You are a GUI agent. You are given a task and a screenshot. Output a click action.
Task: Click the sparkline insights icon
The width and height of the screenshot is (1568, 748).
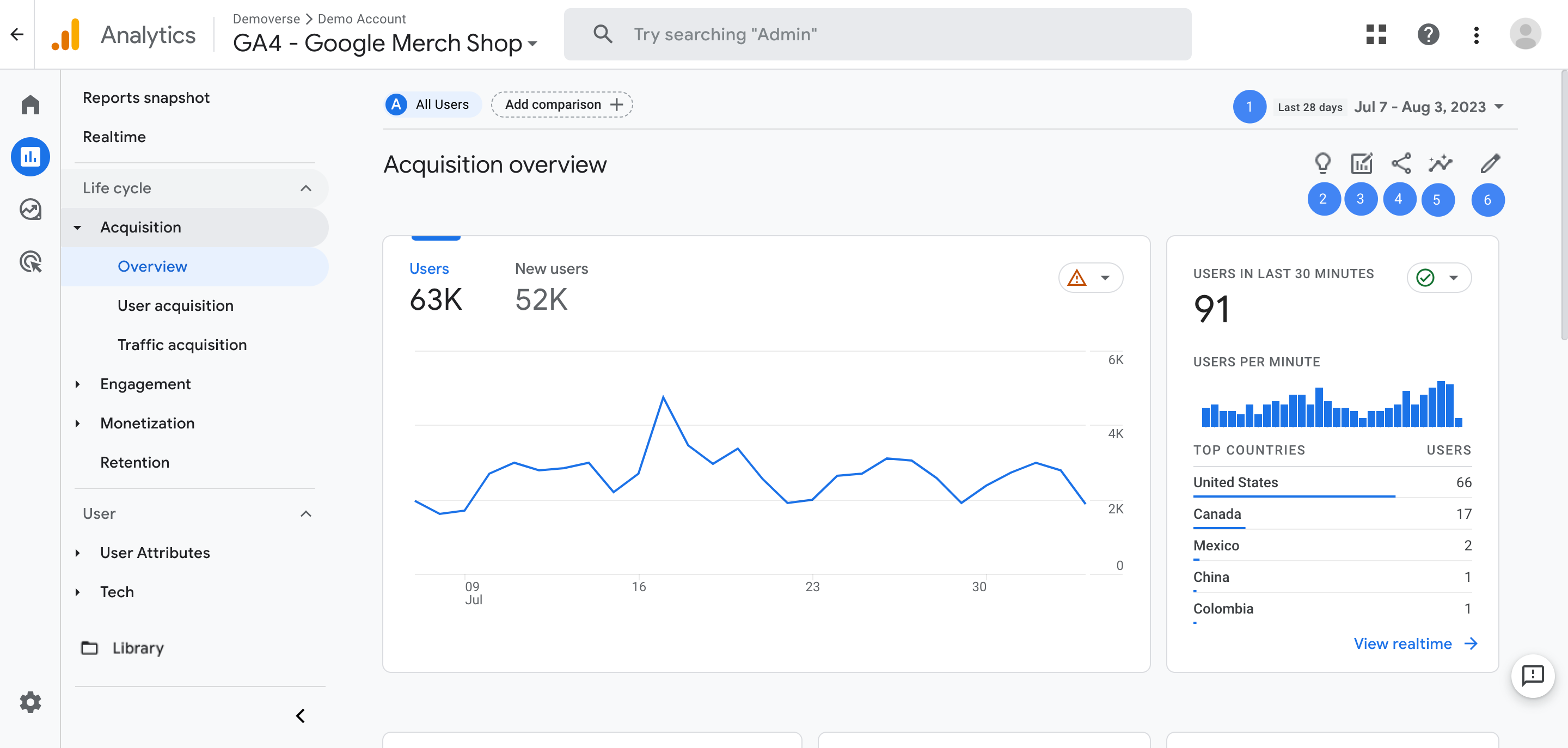click(1440, 163)
